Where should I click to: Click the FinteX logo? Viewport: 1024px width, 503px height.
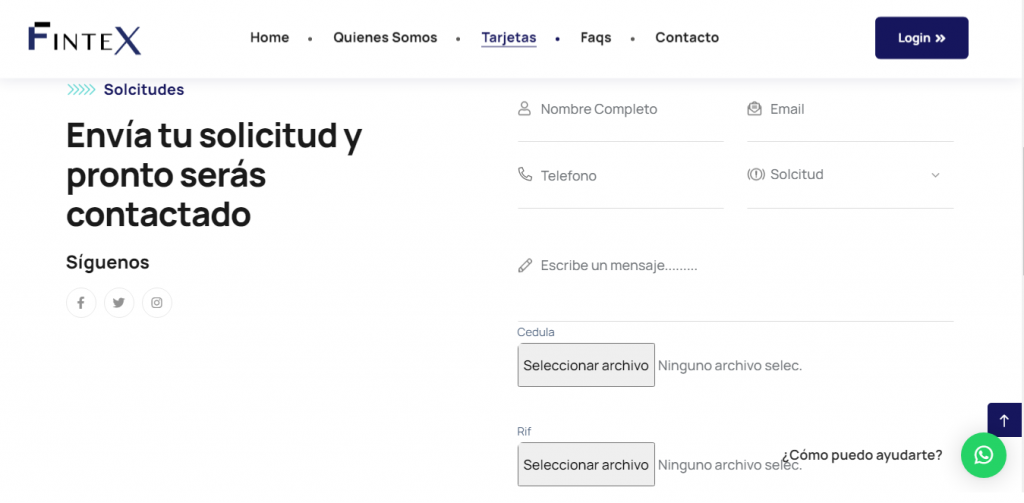coord(85,38)
